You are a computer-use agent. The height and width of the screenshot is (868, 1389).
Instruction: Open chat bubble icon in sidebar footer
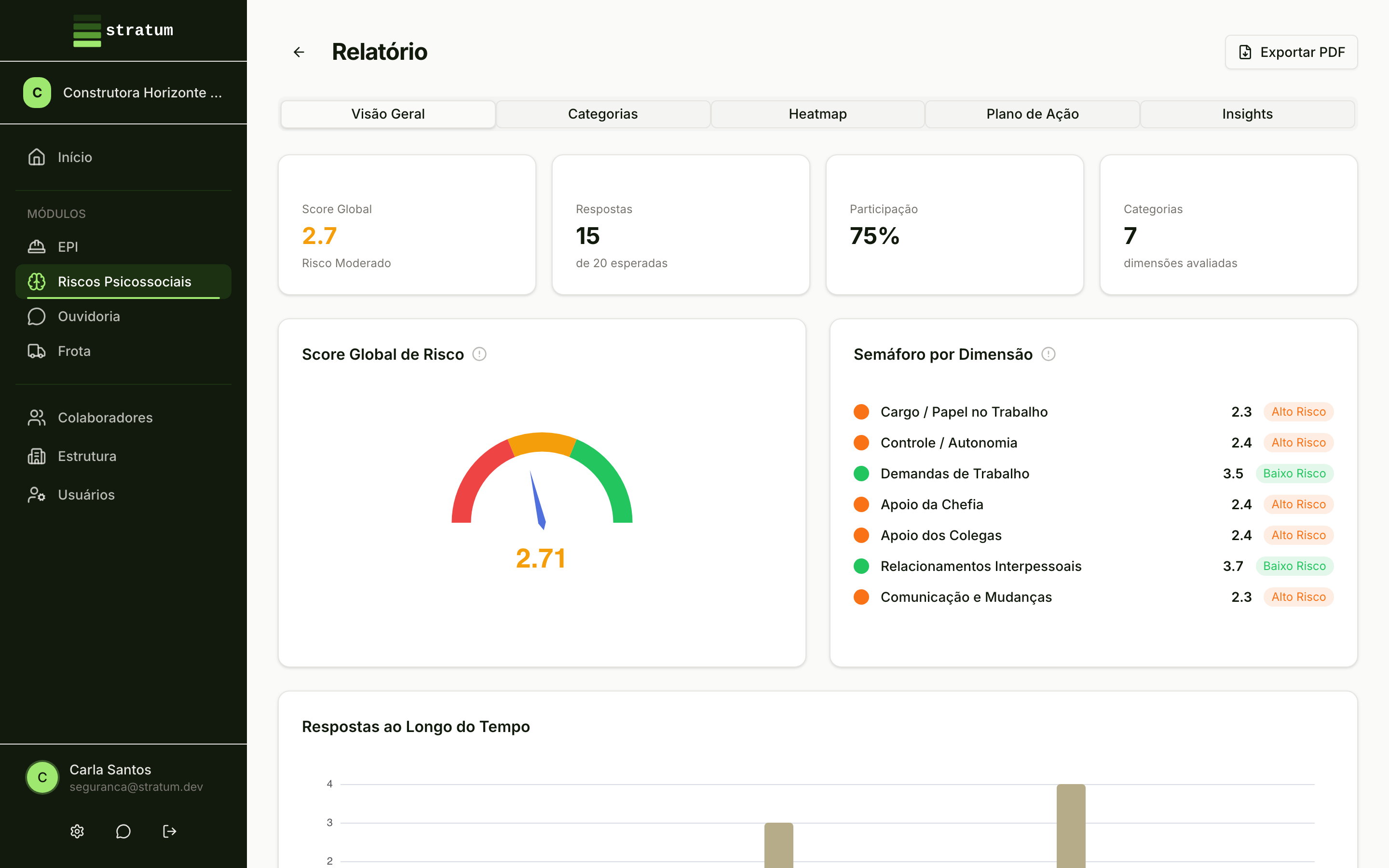point(123,831)
